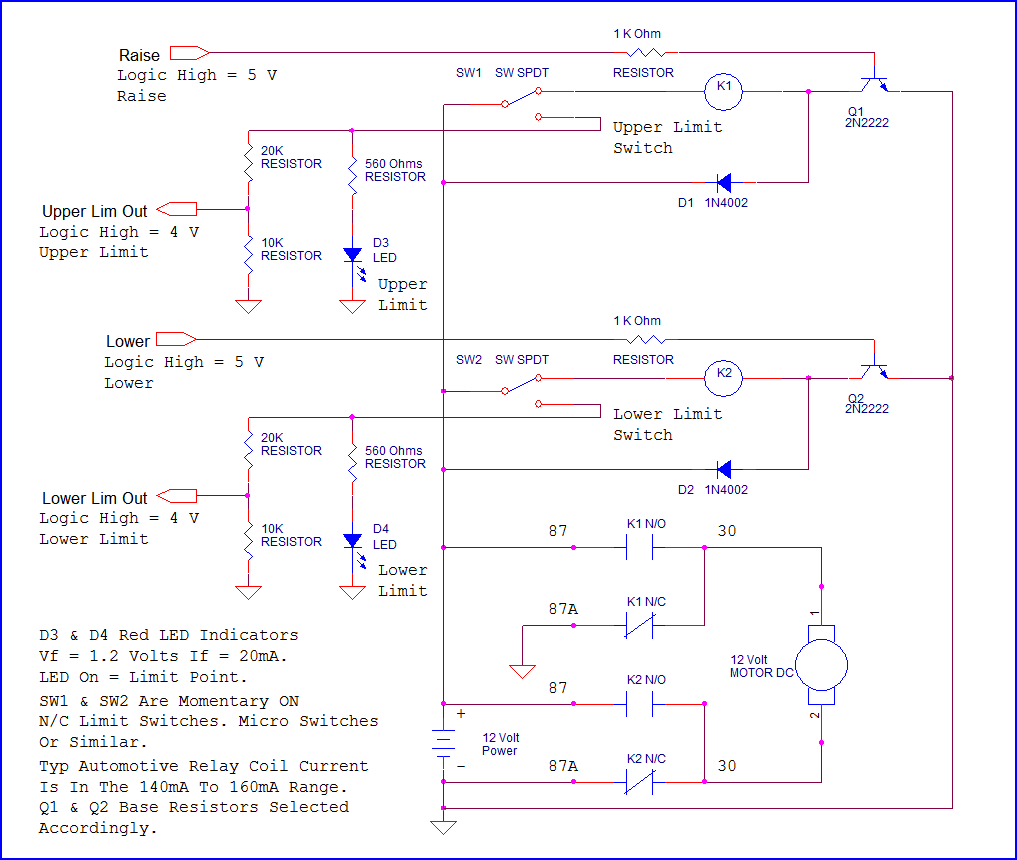The image size is (1017, 860).
Task: Click the '12 Volt Power' label
Action: point(500,744)
